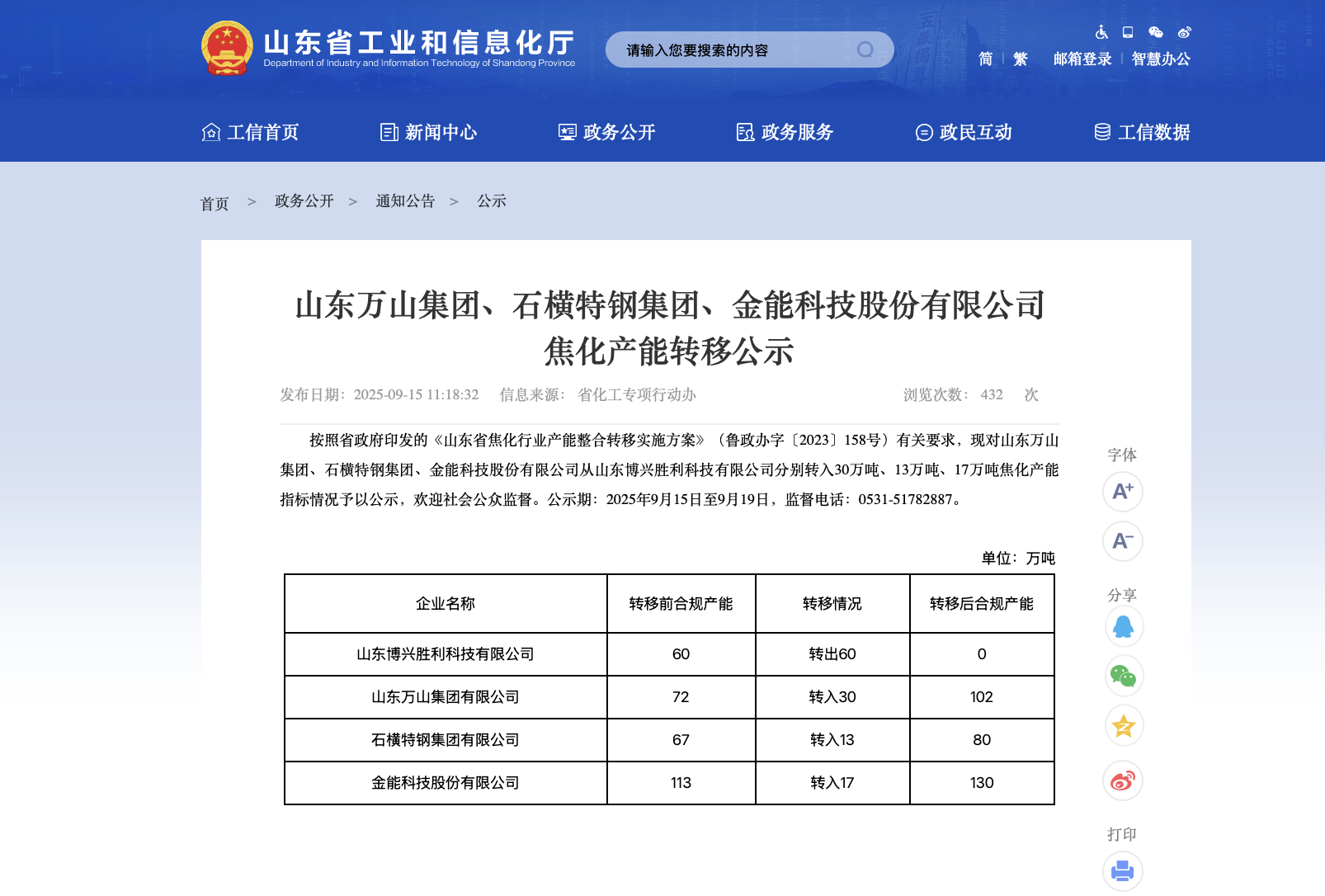Open 政民互动 menu
Screen dimensions: 1325x896
(x=964, y=132)
